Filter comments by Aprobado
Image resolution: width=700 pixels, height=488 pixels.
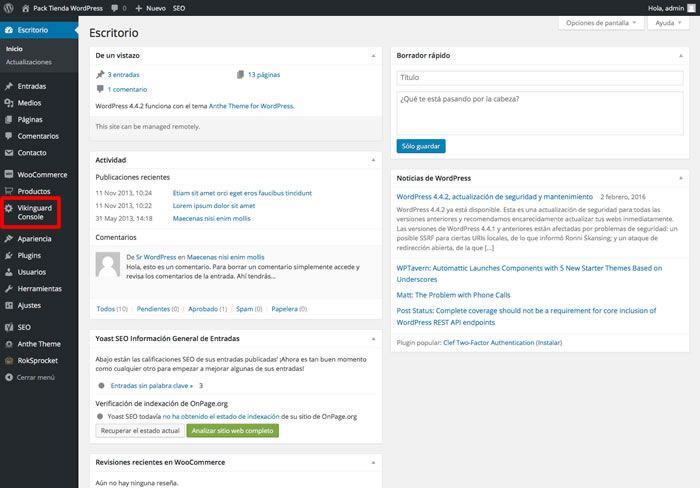[203, 309]
